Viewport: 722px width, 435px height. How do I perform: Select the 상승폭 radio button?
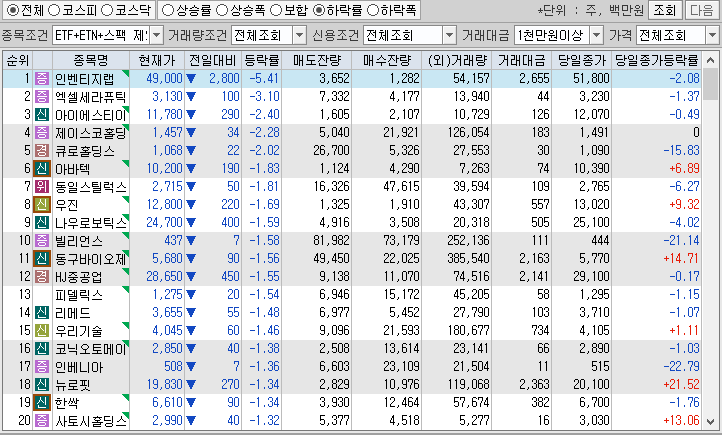(222, 10)
